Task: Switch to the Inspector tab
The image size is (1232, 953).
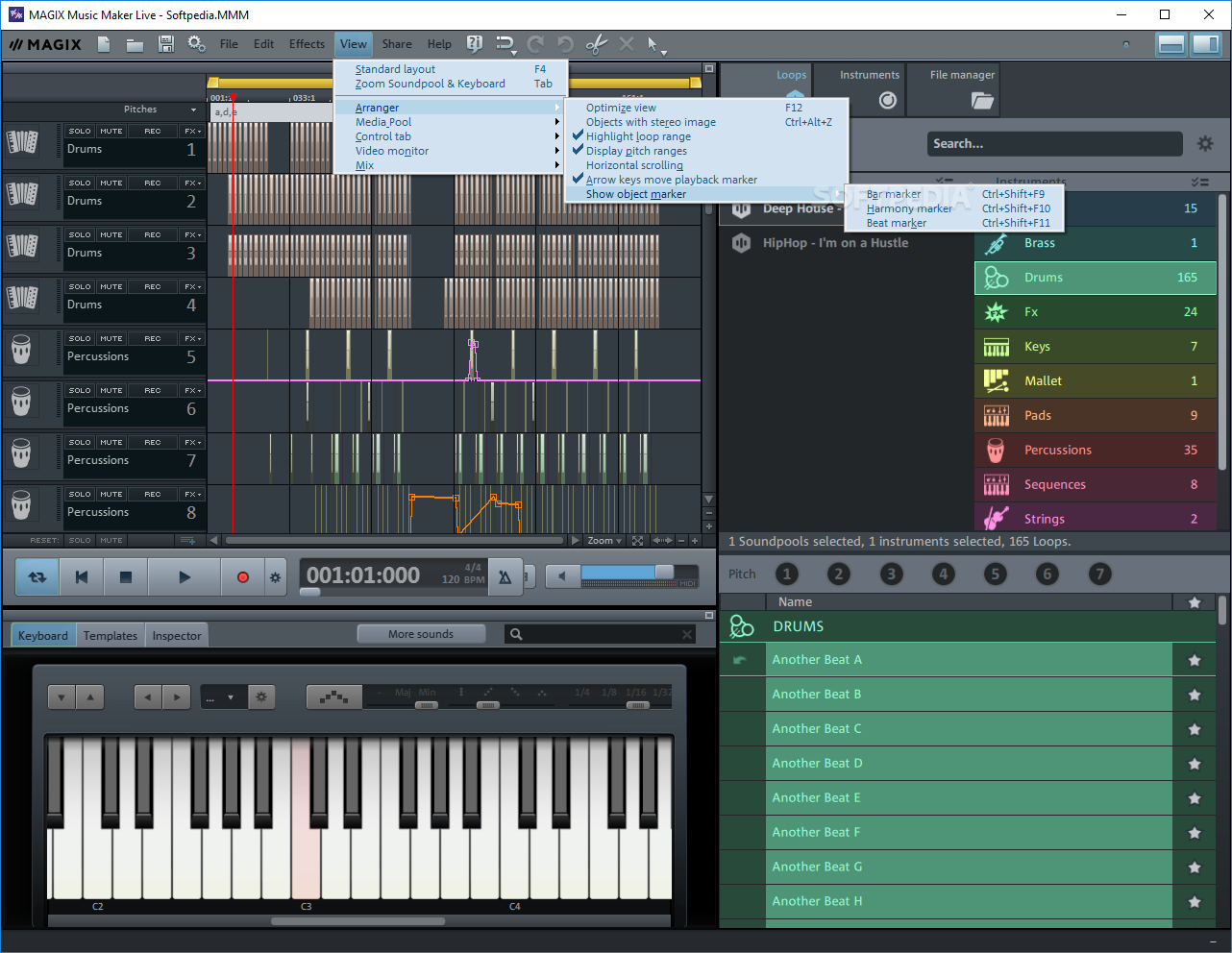Action: coord(177,636)
